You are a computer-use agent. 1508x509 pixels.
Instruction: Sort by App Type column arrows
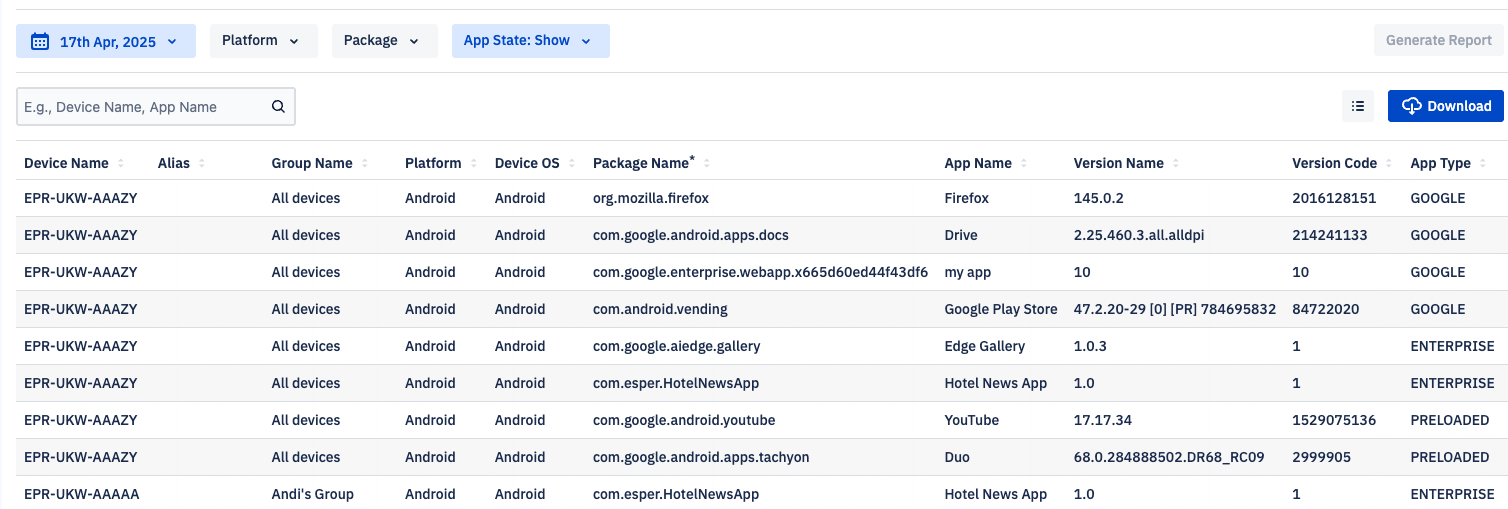tap(1483, 163)
